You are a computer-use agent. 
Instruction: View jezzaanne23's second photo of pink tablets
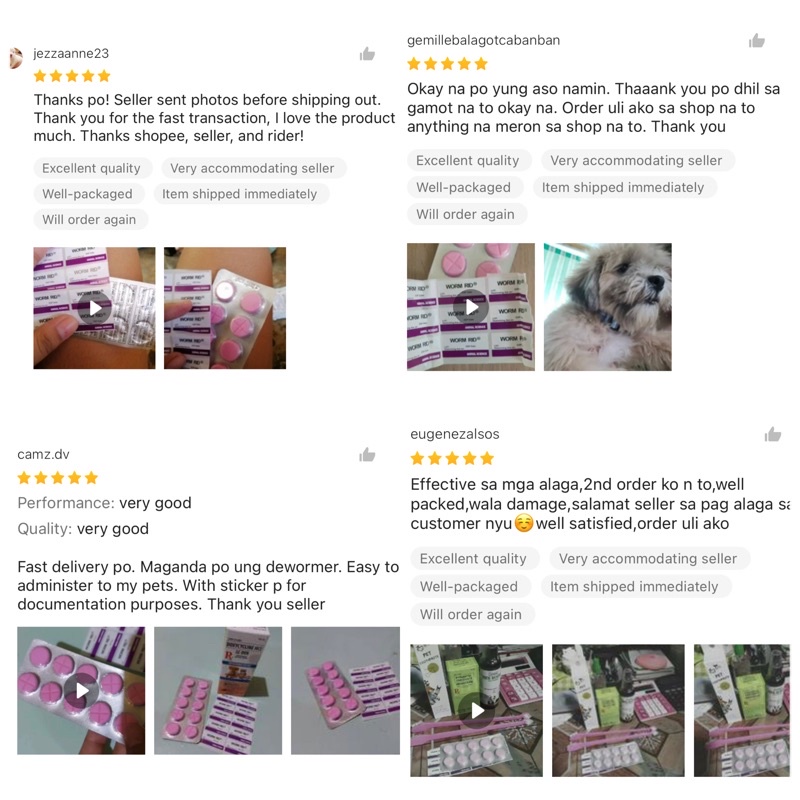click(x=225, y=308)
